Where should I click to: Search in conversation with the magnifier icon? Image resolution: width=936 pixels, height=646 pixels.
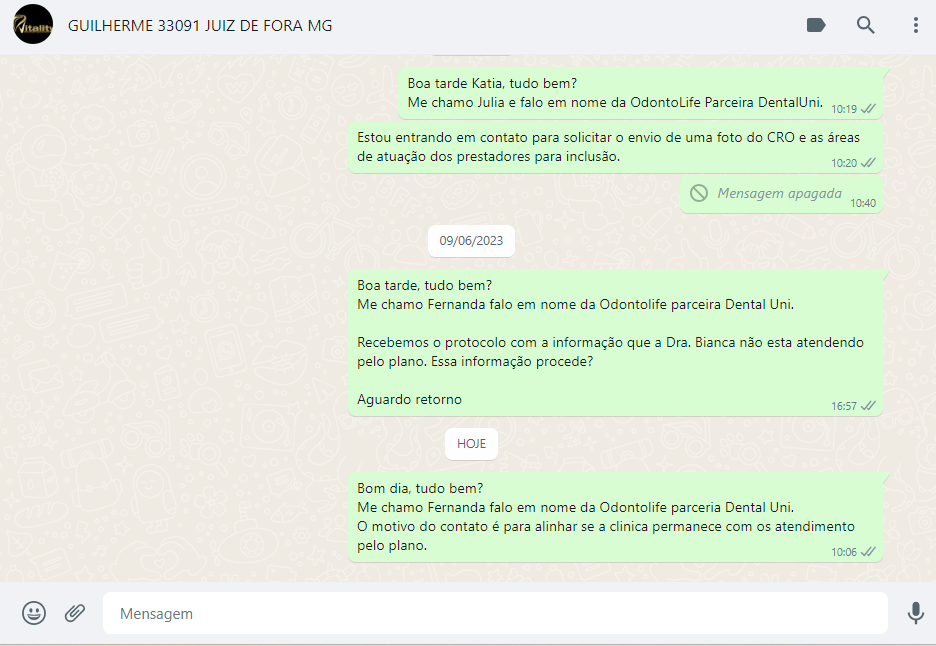[866, 25]
